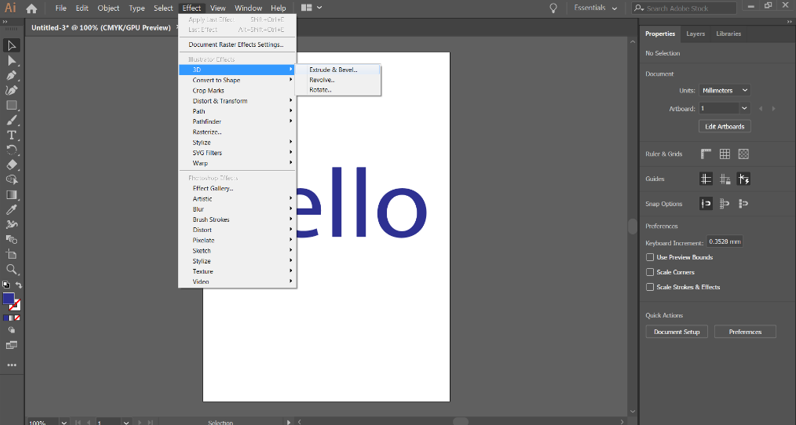Enable Use Preview Bounds checkbox

click(649, 257)
